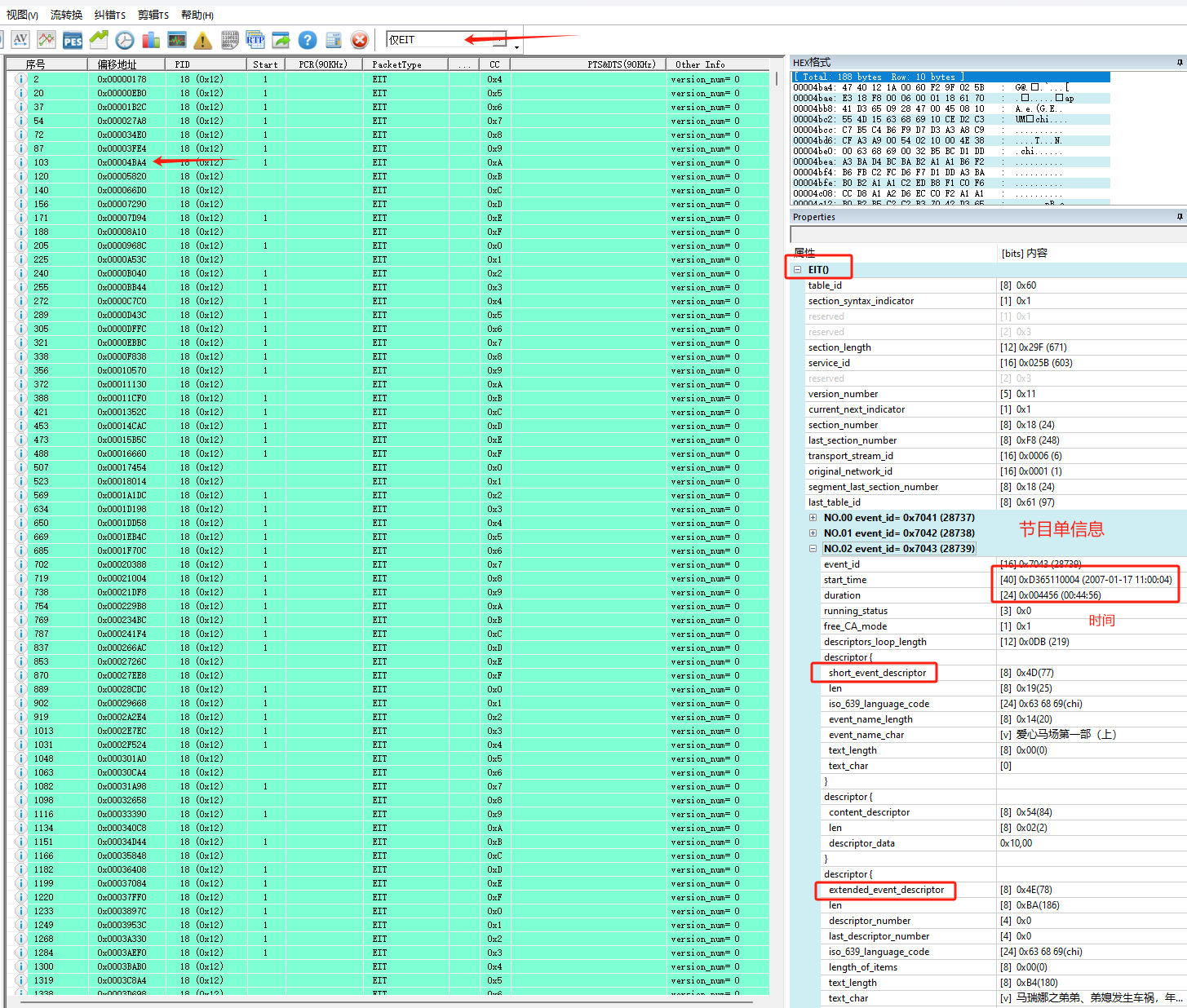Image resolution: width=1187 pixels, height=1008 pixels.
Task: Open the 帮助(H) menu
Action: (197, 15)
